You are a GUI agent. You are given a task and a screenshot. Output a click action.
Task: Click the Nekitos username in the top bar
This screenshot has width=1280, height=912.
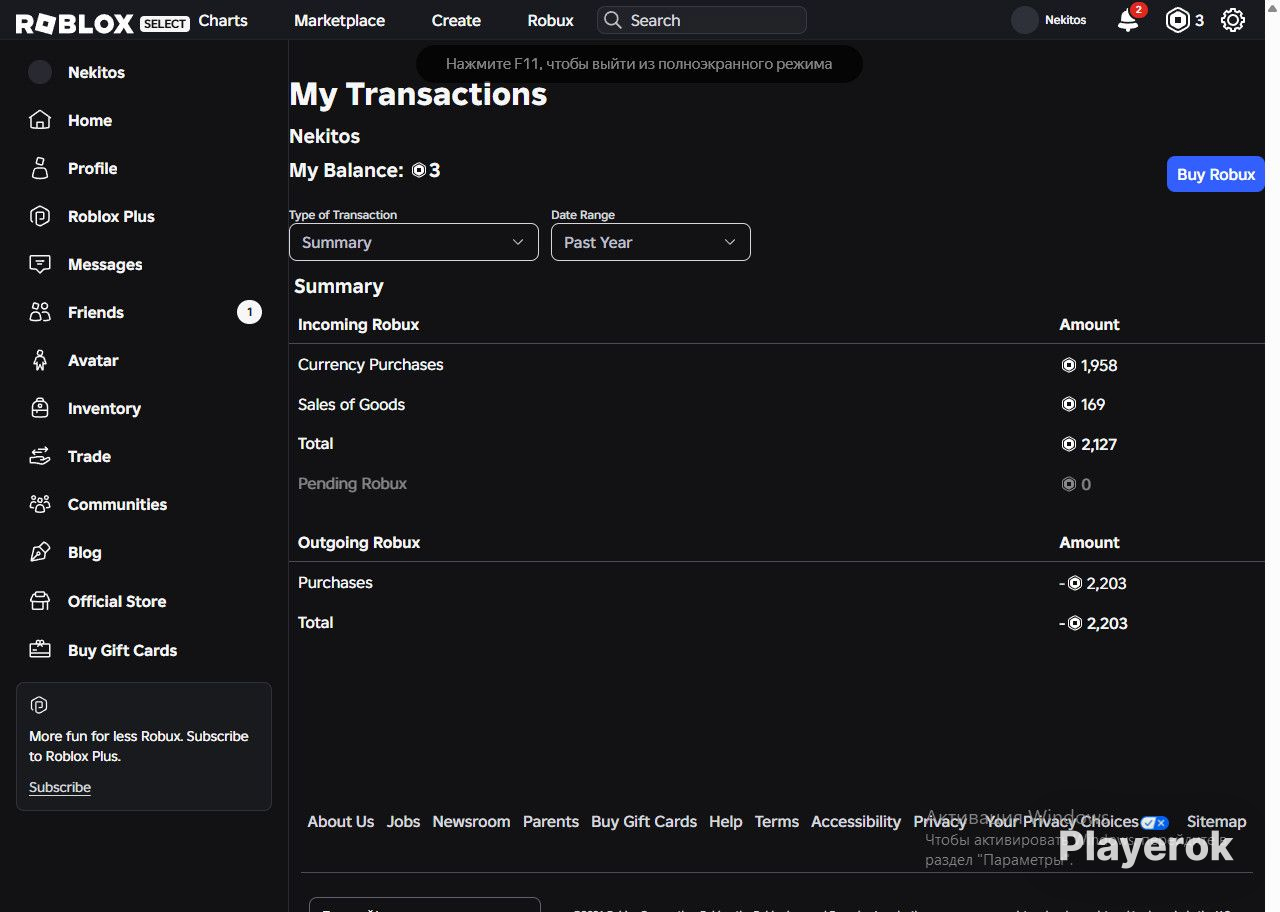point(1066,20)
